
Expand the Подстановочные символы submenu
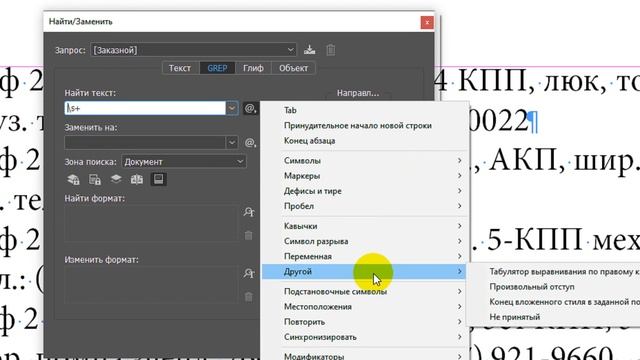pos(365,291)
